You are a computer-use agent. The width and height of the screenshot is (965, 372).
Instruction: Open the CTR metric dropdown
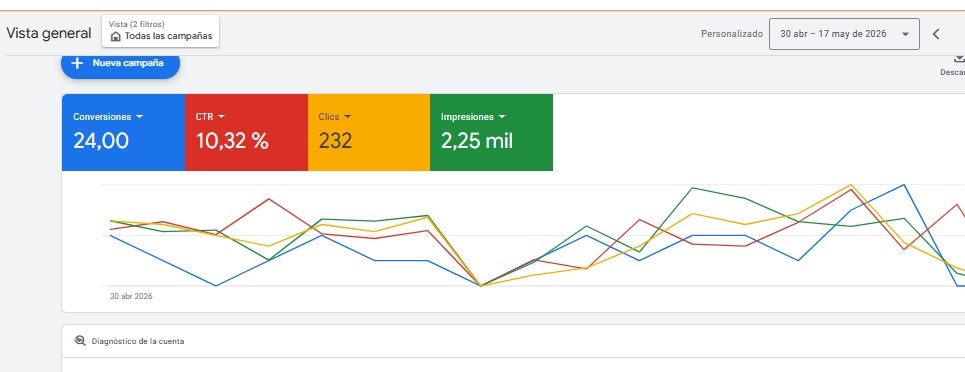(210, 116)
